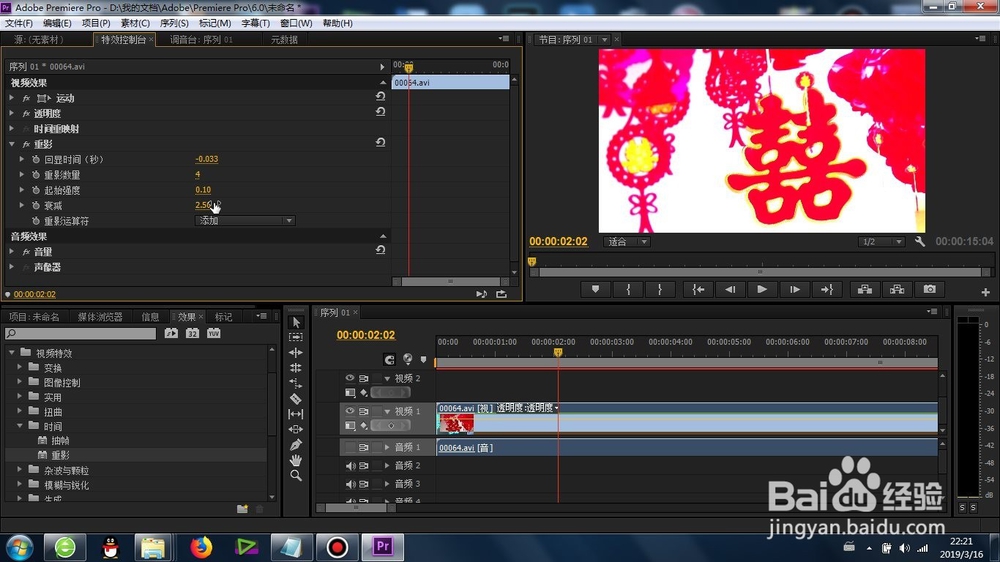Image resolution: width=1000 pixels, height=562 pixels.
Task: Step back one frame in Program monitor
Action: 730,290
